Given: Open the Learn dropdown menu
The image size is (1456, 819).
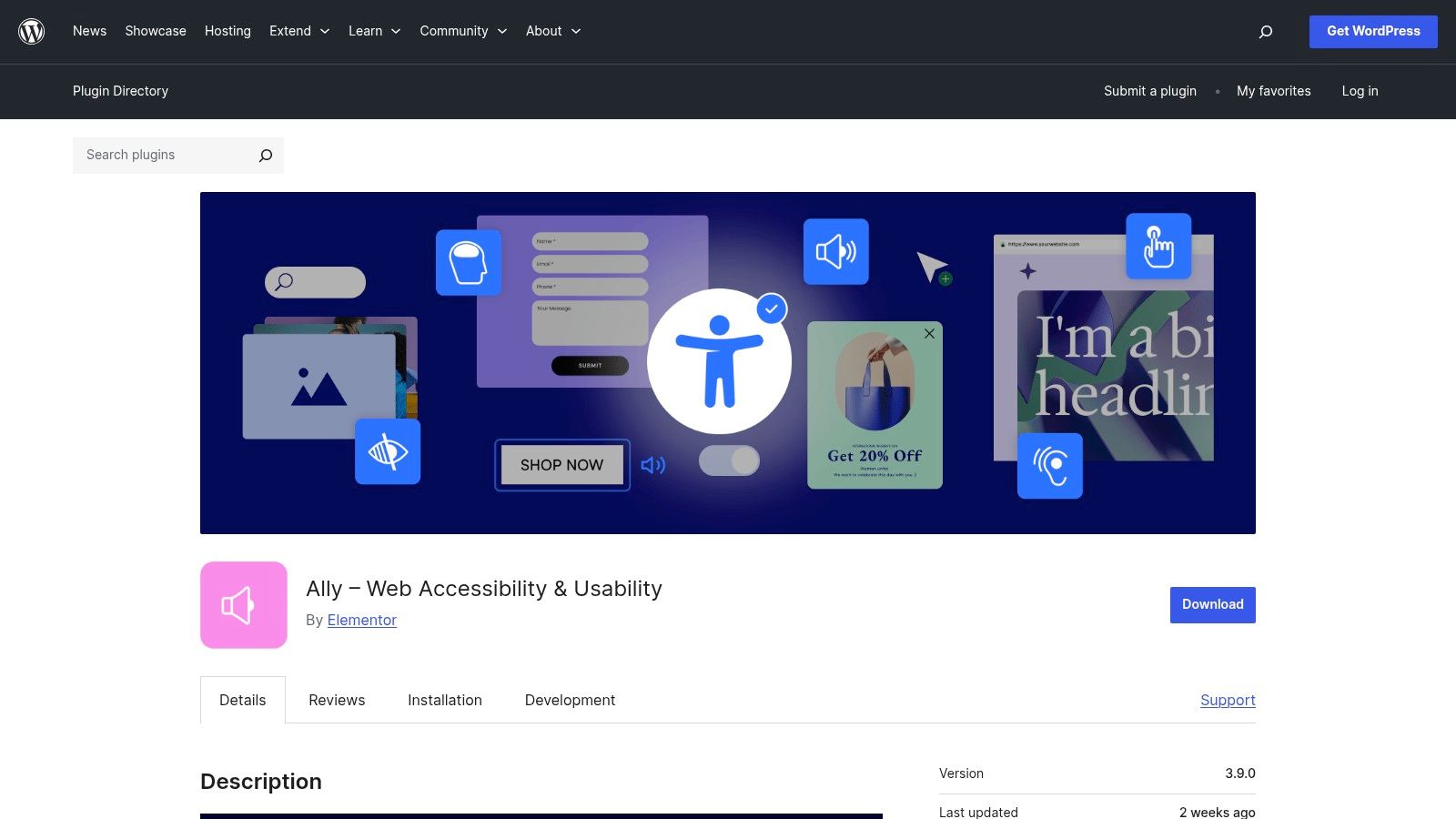Looking at the screenshot, I should tap(374, 31).
